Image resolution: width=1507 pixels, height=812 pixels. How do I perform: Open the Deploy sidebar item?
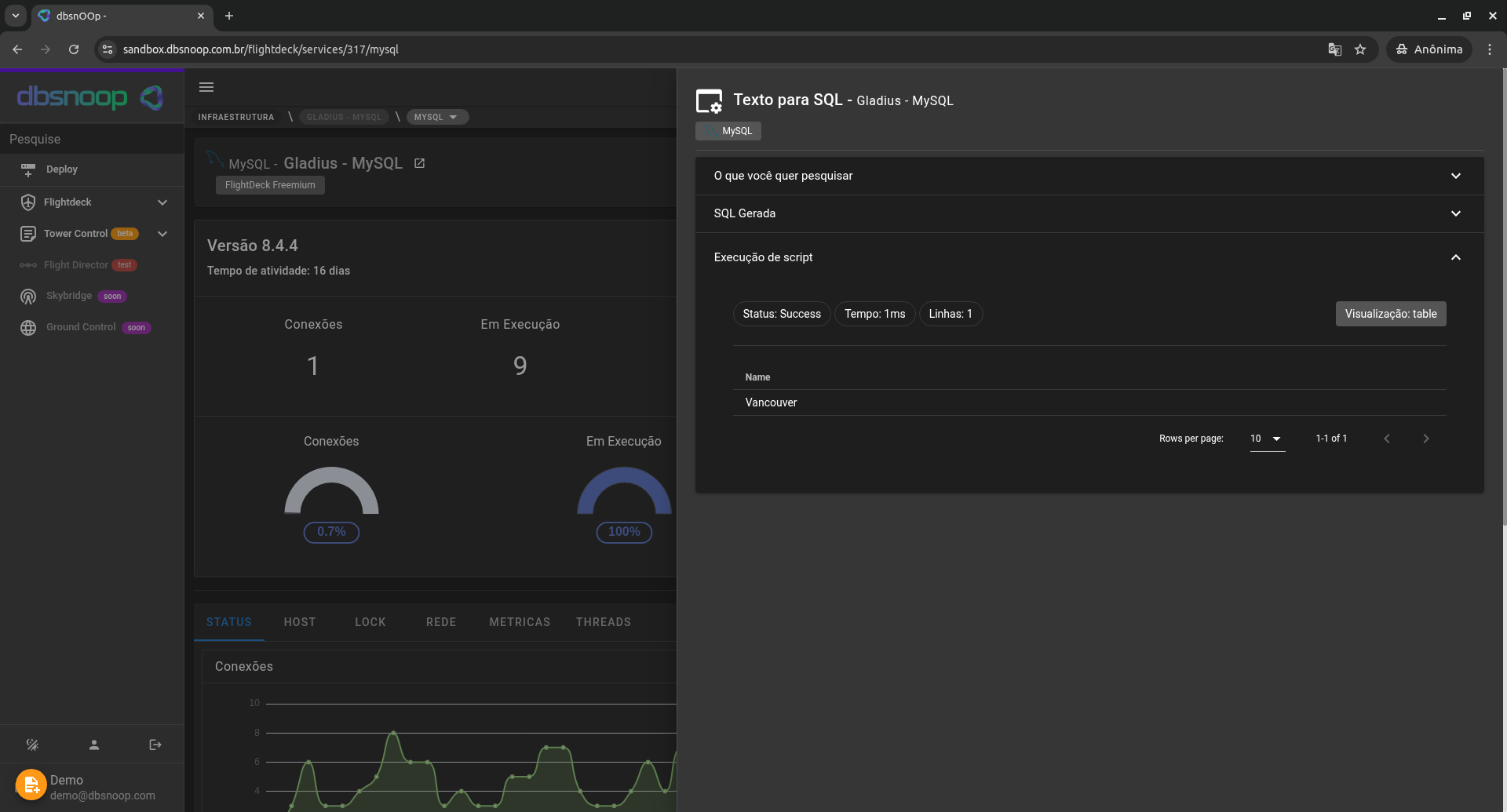pos(92,169)
